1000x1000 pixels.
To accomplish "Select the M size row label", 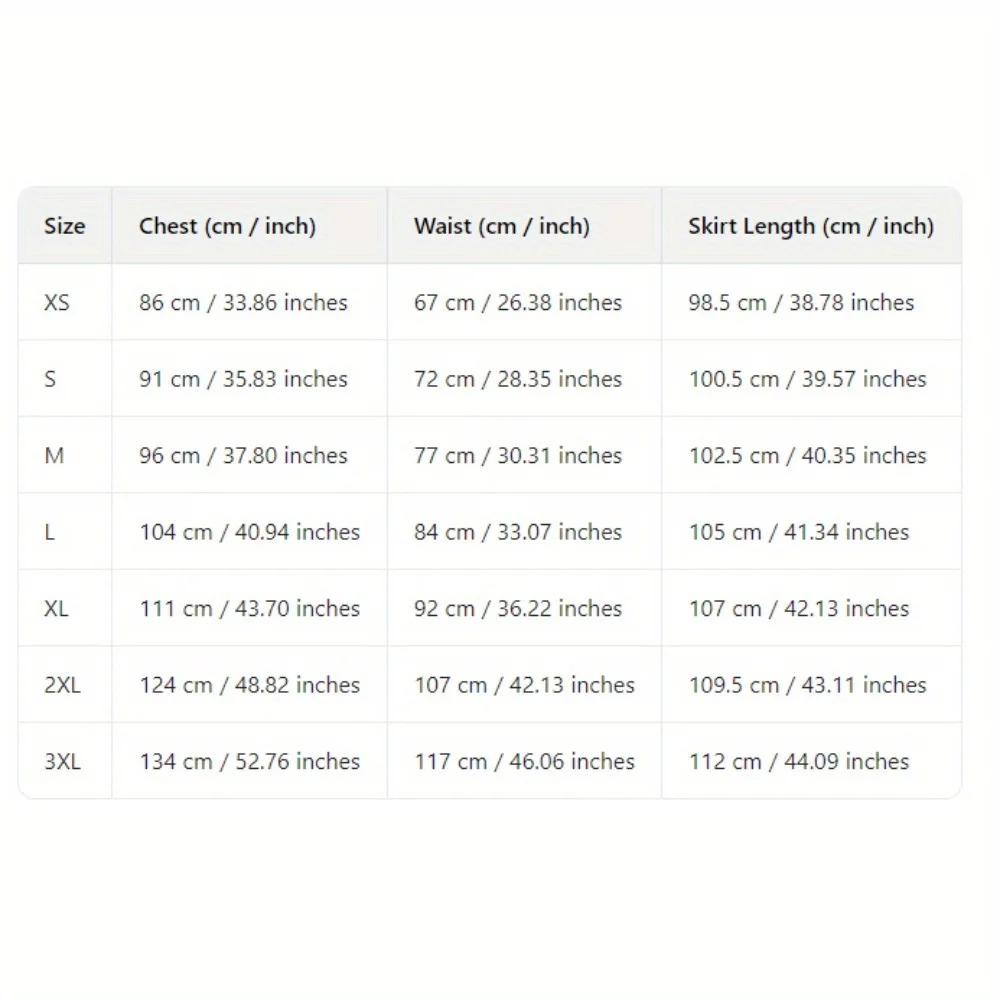I will [54, 455].
